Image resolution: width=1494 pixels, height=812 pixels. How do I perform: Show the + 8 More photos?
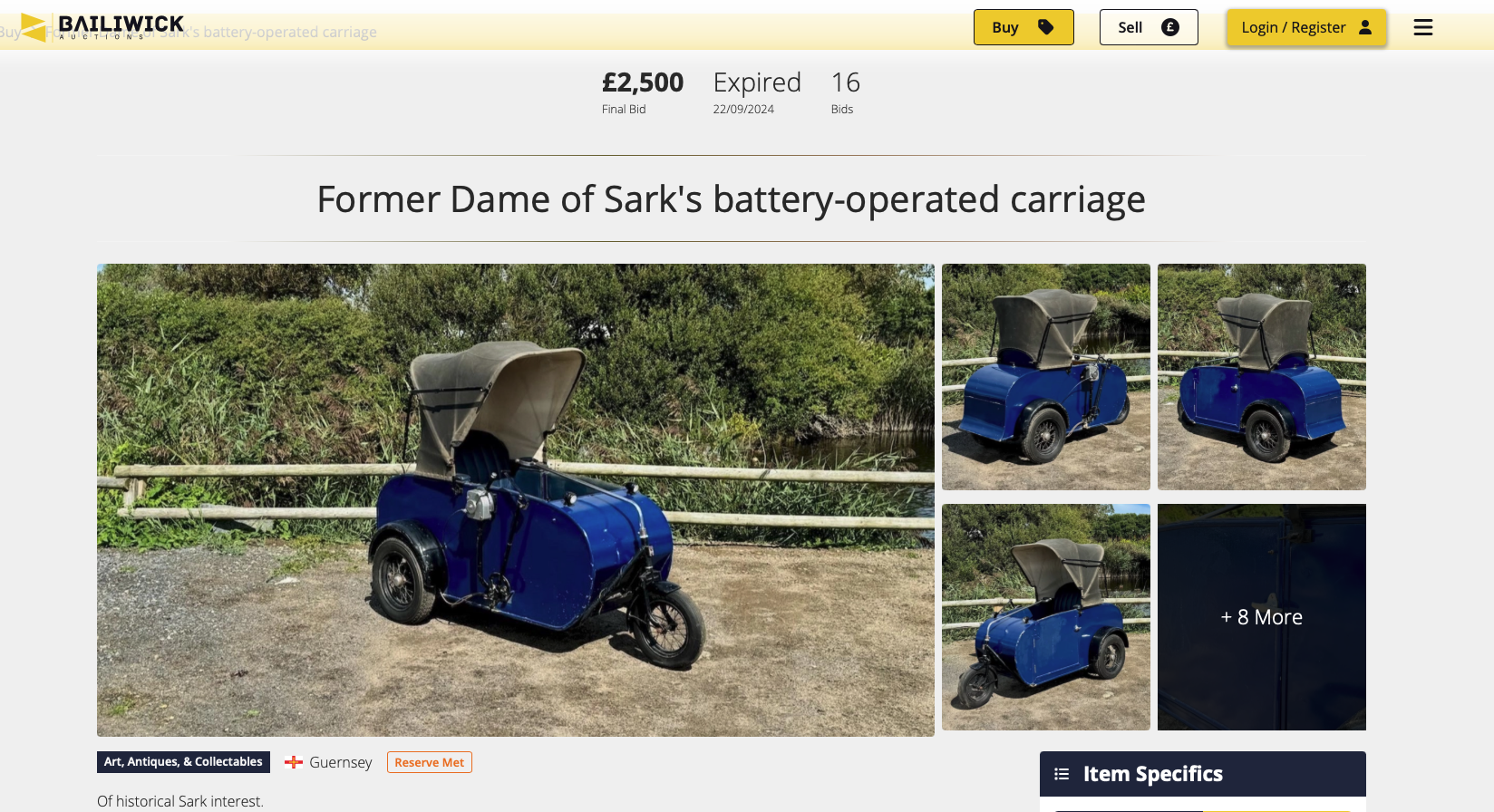(x=1262, y=617)
